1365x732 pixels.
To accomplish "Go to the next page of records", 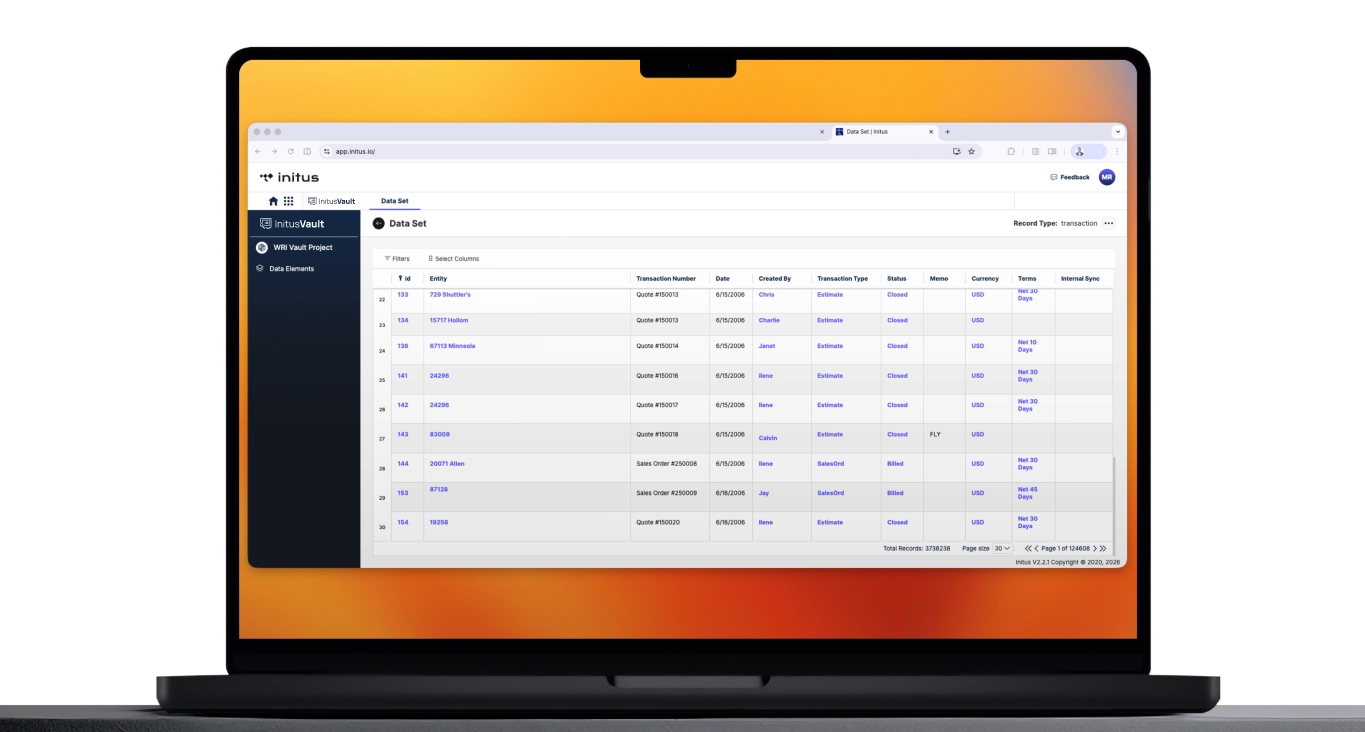I will point(1095,549).
